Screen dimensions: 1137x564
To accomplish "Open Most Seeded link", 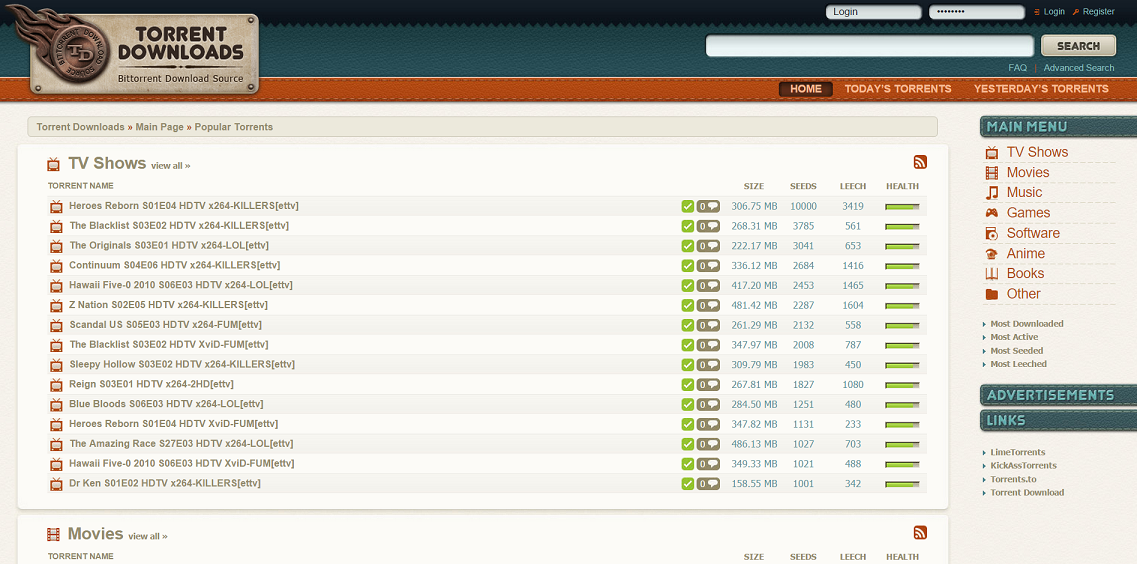I will [x=1017, y=351].
